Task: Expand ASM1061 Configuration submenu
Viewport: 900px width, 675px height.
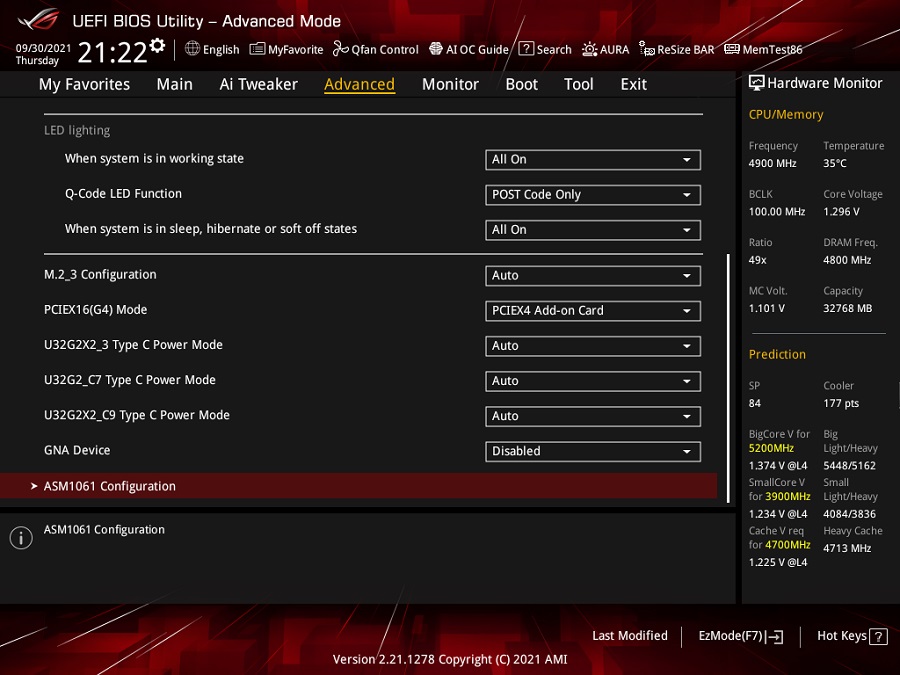Action: [x=359, y=486]
